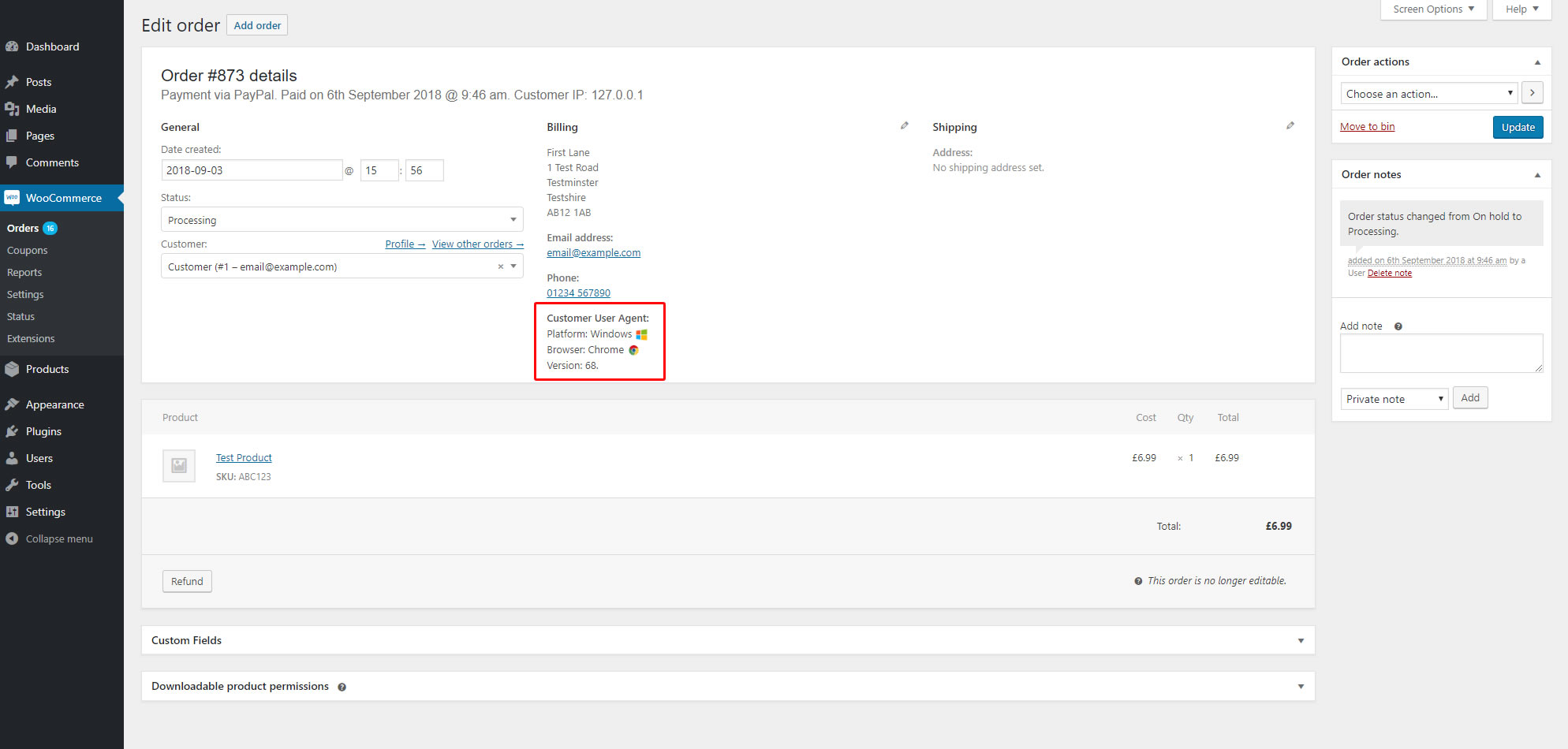This screenshot has width=1568, height=749.
Task: Click the Add note help icon
Action: [x=1398, y=326]
